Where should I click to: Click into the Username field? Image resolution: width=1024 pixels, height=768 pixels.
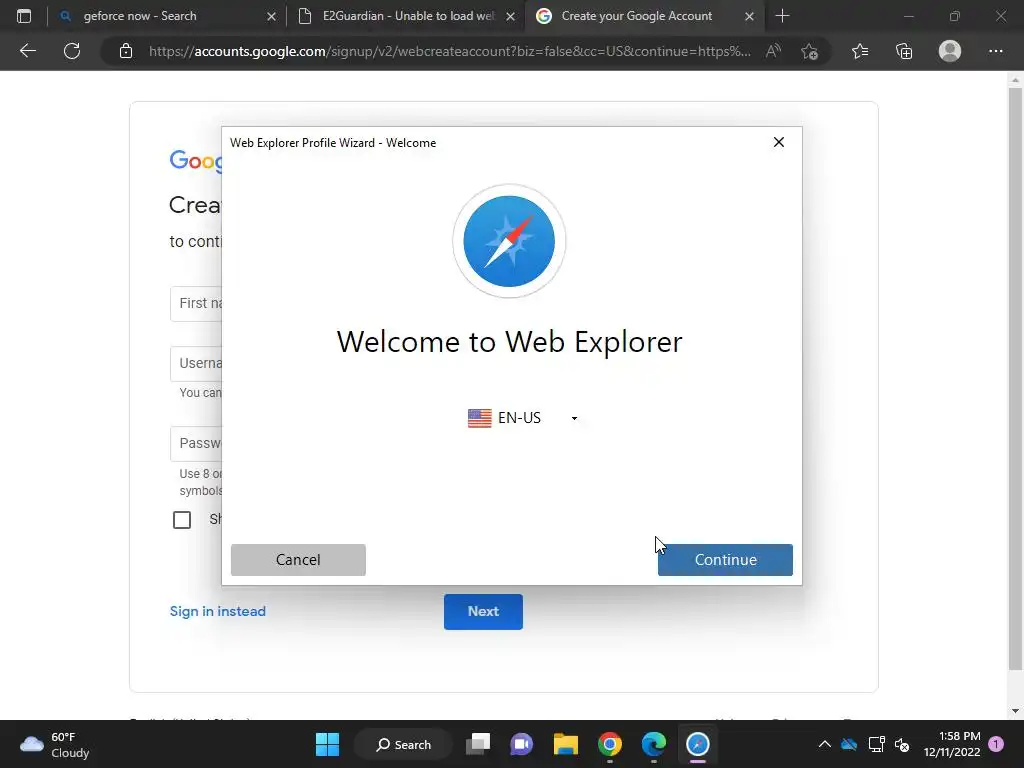(196, 364)
